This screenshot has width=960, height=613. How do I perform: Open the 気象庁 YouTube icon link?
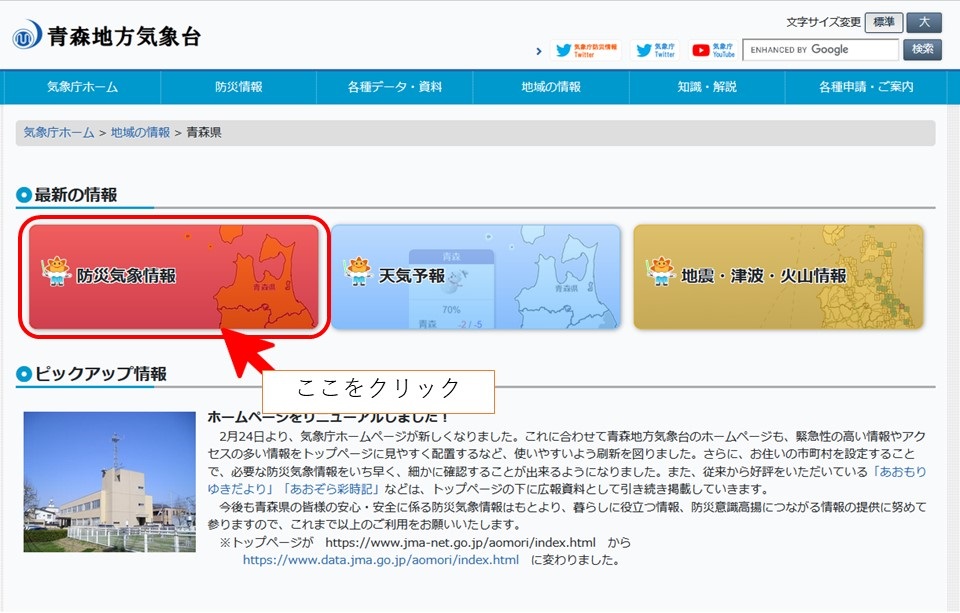pyautogui.click(x=714, y=50)
